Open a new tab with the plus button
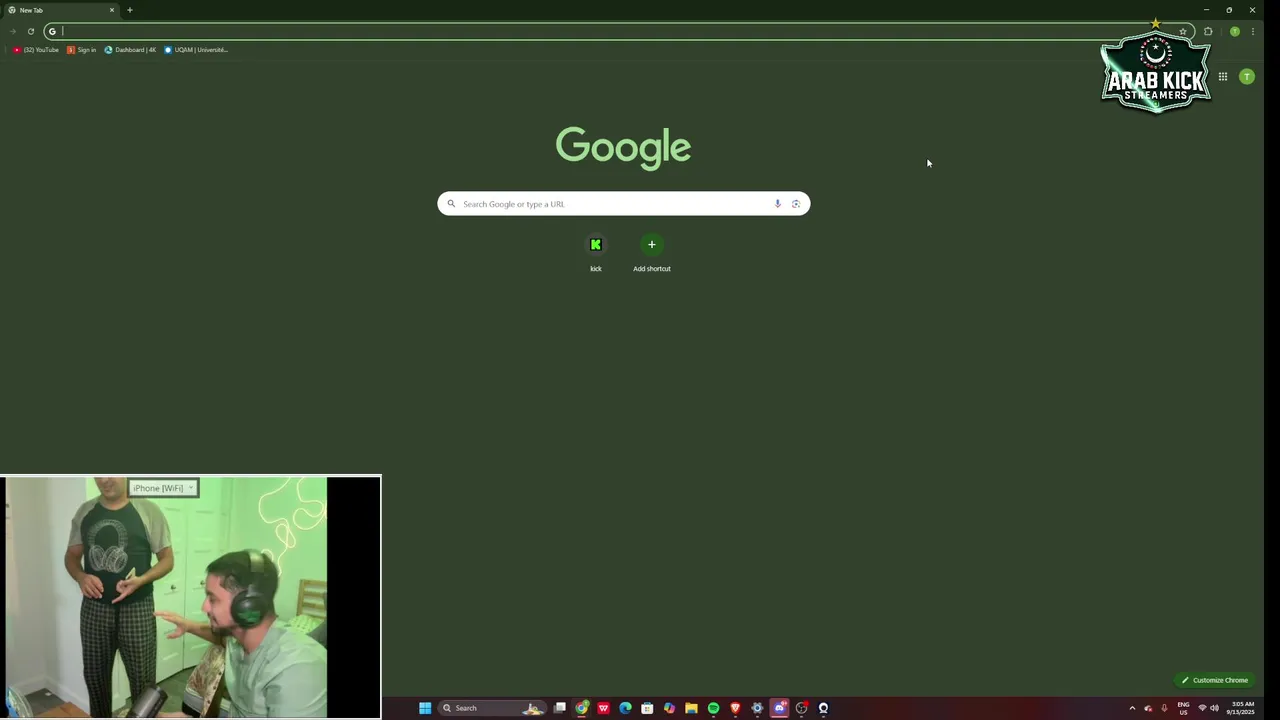1280x720 pixels. click(130, 10)
